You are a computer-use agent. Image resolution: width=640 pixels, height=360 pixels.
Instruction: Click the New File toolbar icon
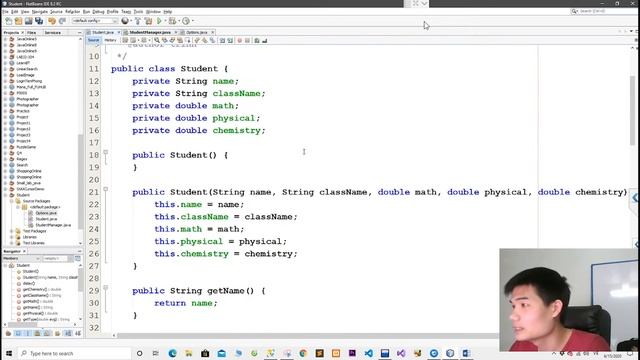[x=9, y=21]
